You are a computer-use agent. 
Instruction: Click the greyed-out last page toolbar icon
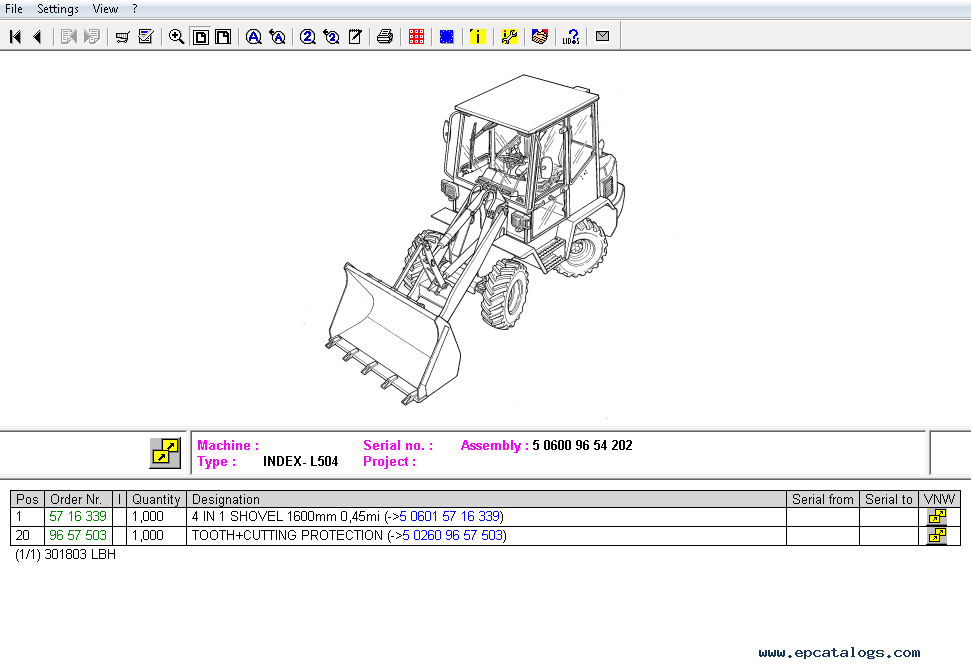click(92, 37)
